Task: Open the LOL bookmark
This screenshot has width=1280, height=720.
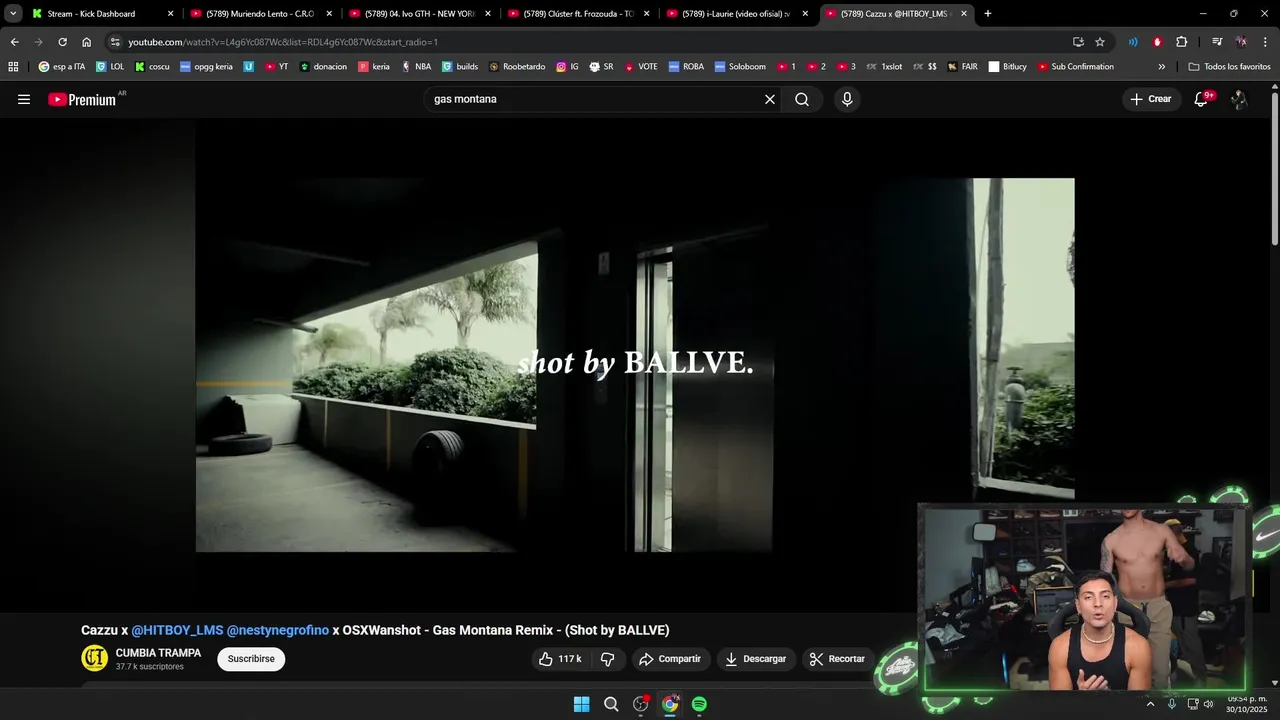Action: (110, 67)
